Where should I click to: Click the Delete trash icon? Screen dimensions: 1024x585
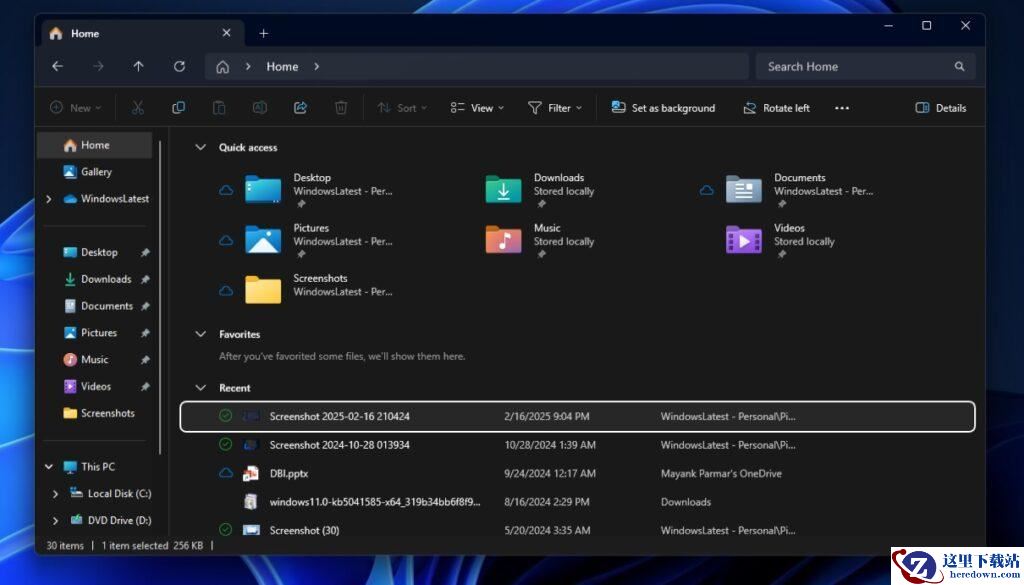[x=341, y=108]
